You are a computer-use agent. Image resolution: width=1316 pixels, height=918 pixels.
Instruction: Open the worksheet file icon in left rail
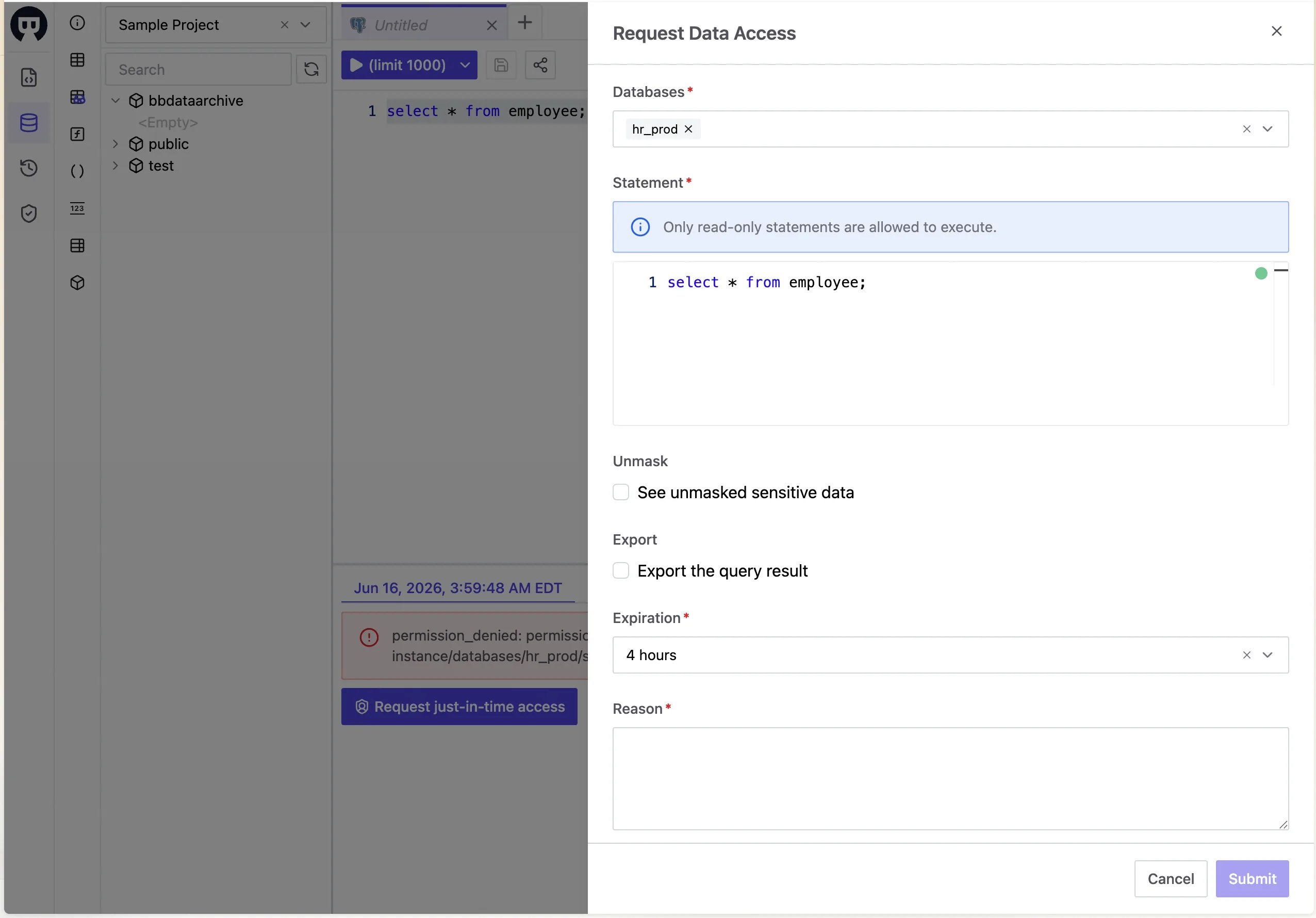tap(29, 77)
